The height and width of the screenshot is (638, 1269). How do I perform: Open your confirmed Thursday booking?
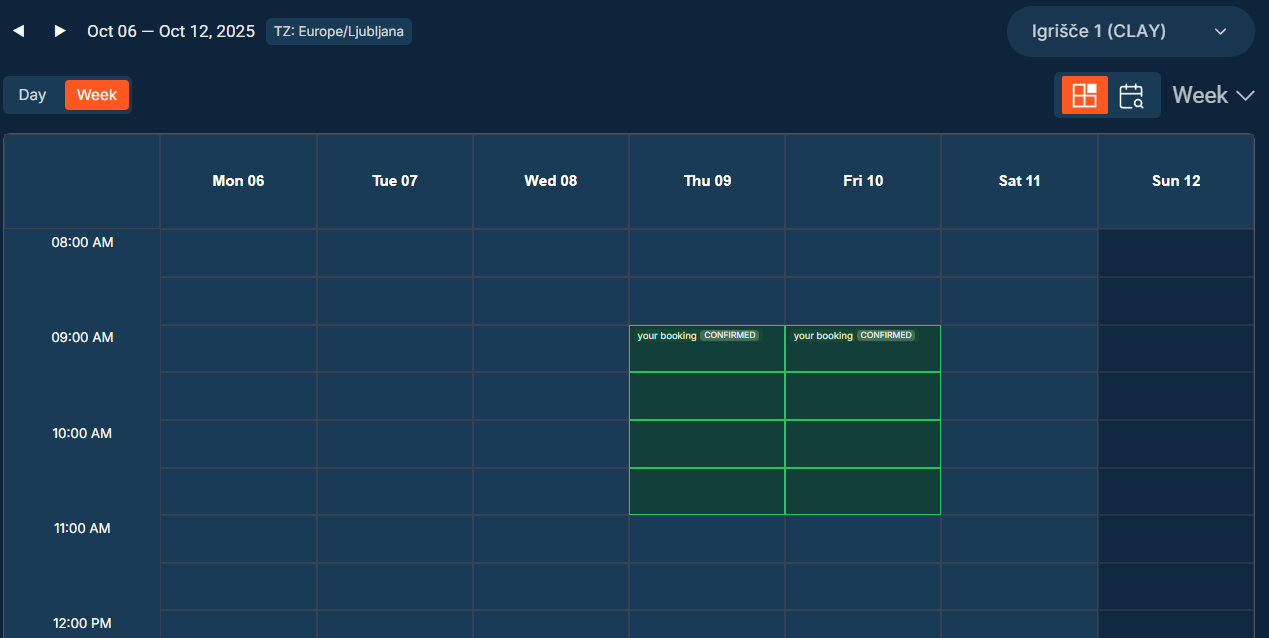(706, 420)
